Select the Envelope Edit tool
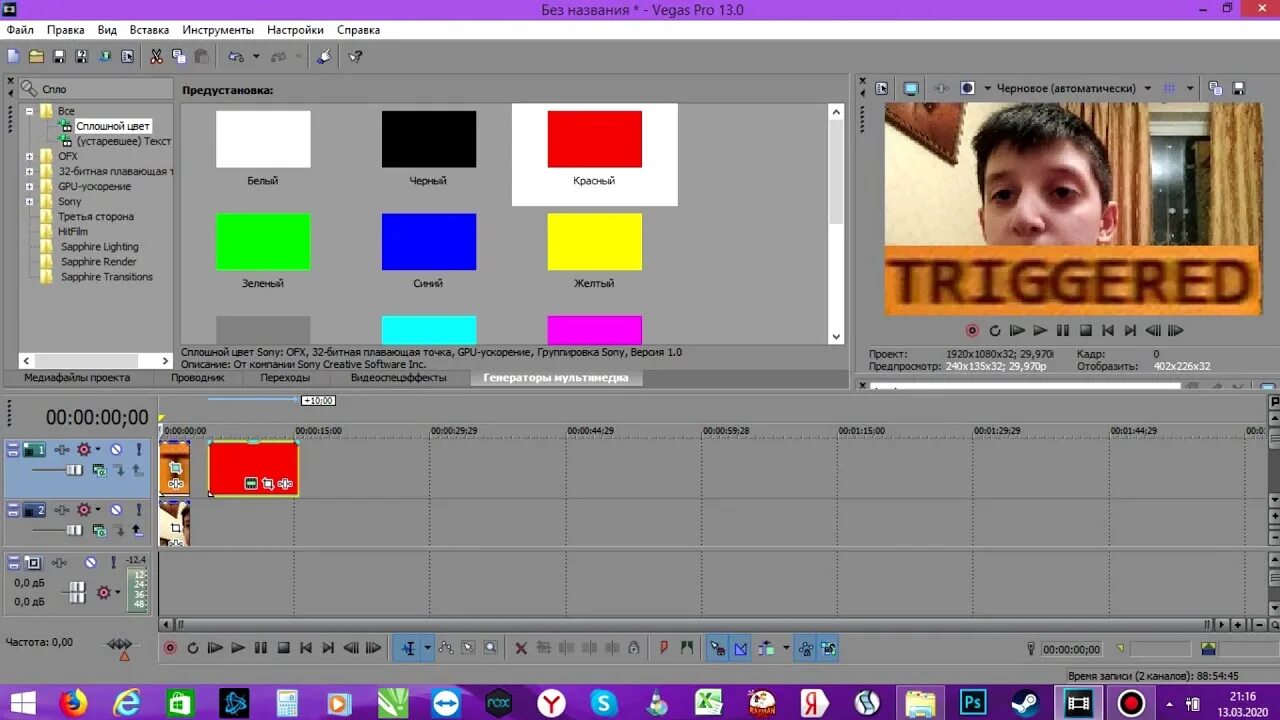This screenshot has height=720, width=1280. tap(446, 648)
